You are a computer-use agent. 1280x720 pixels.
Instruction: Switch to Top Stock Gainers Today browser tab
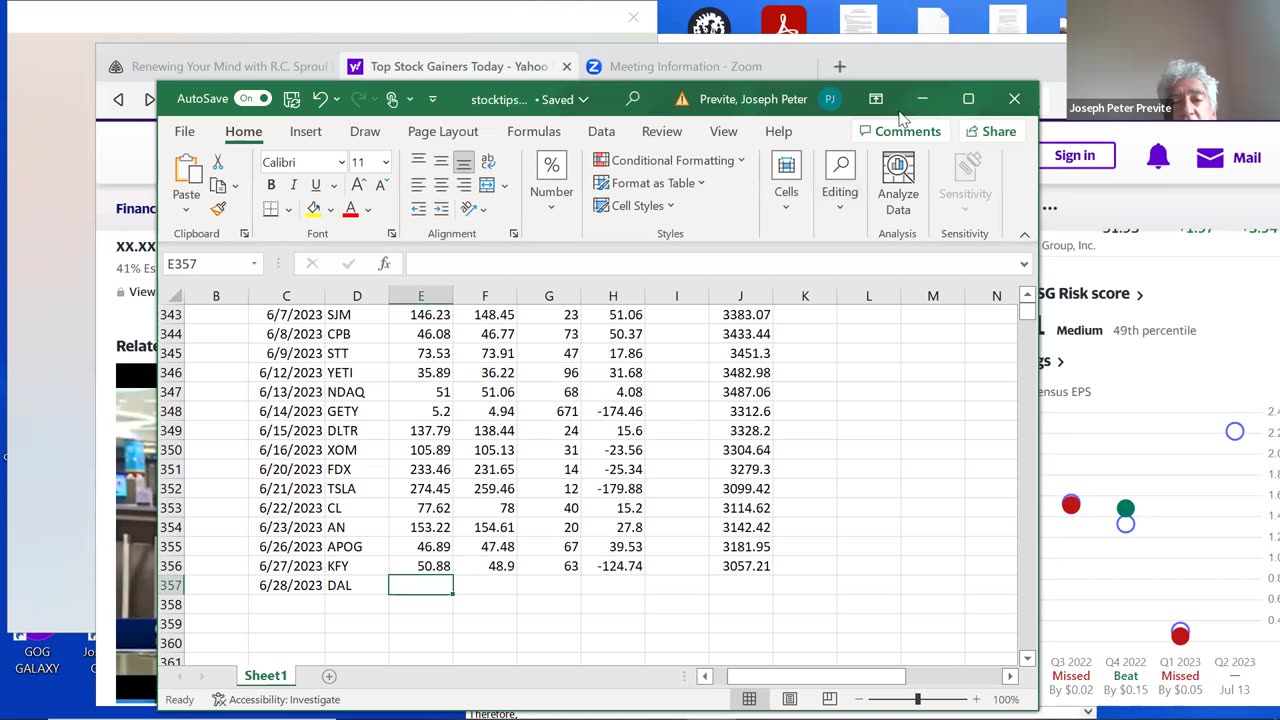459,67
